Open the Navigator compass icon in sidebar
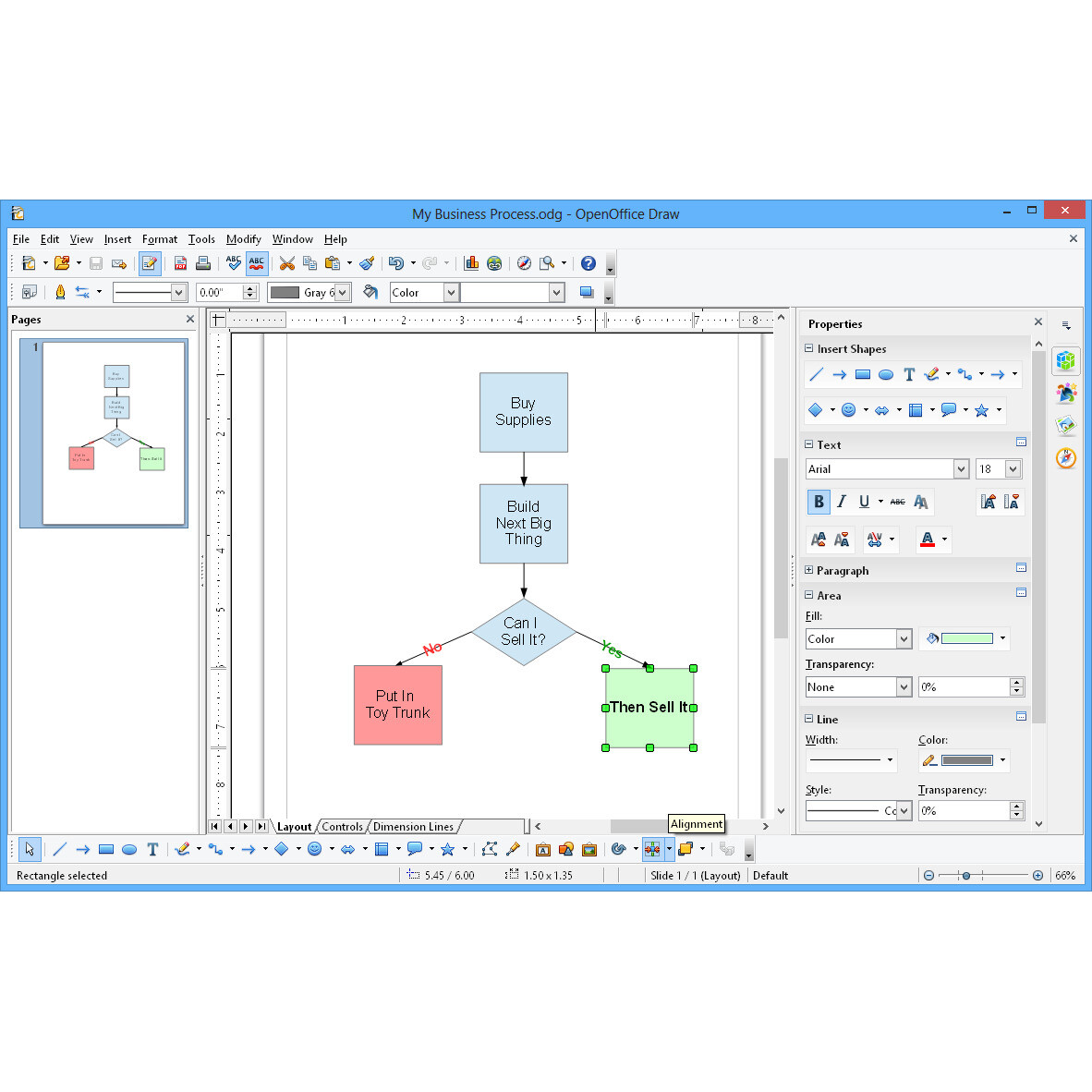The width and height of the screenshot is (1092, 1092). click(1066, 458)
